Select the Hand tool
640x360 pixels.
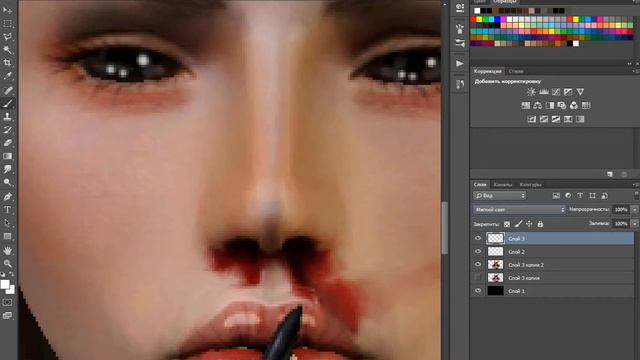7,250
